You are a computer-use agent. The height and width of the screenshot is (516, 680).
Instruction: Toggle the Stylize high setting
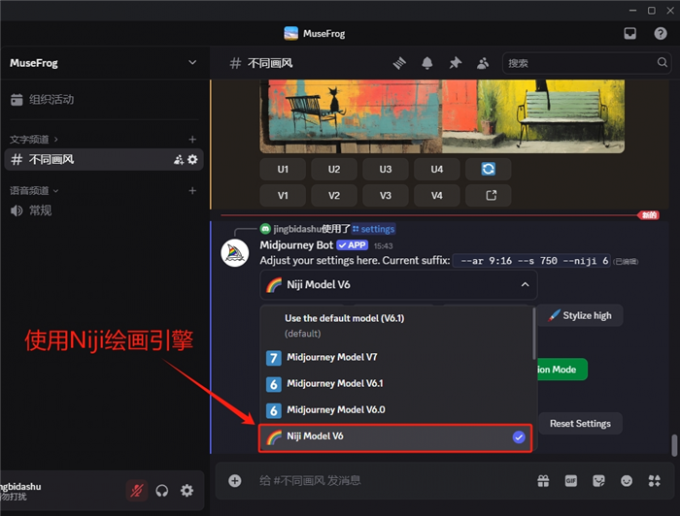pyautogui.click(x=580, y=315)
